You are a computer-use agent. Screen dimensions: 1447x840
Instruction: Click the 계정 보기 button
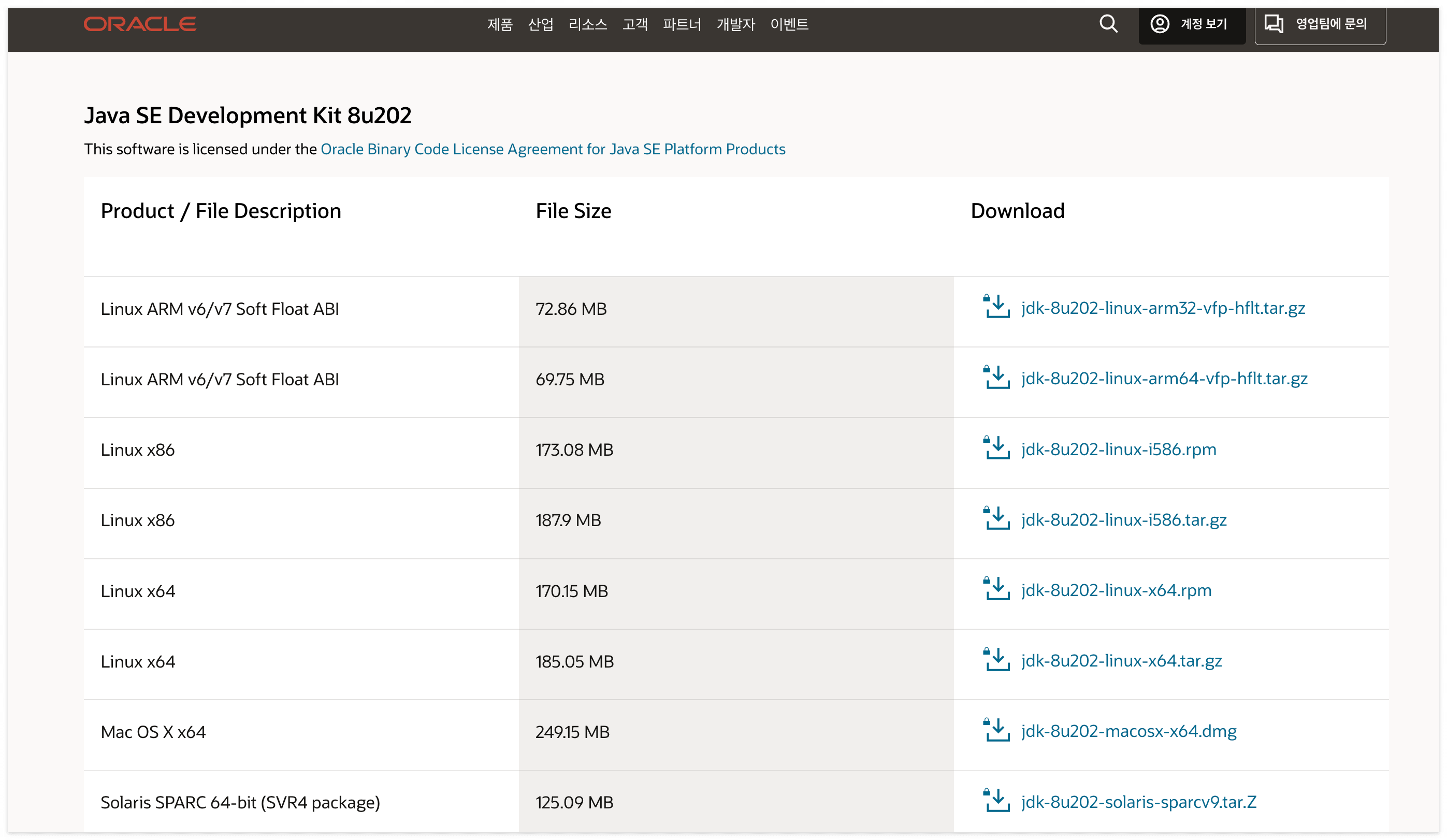pos(1192,25)
